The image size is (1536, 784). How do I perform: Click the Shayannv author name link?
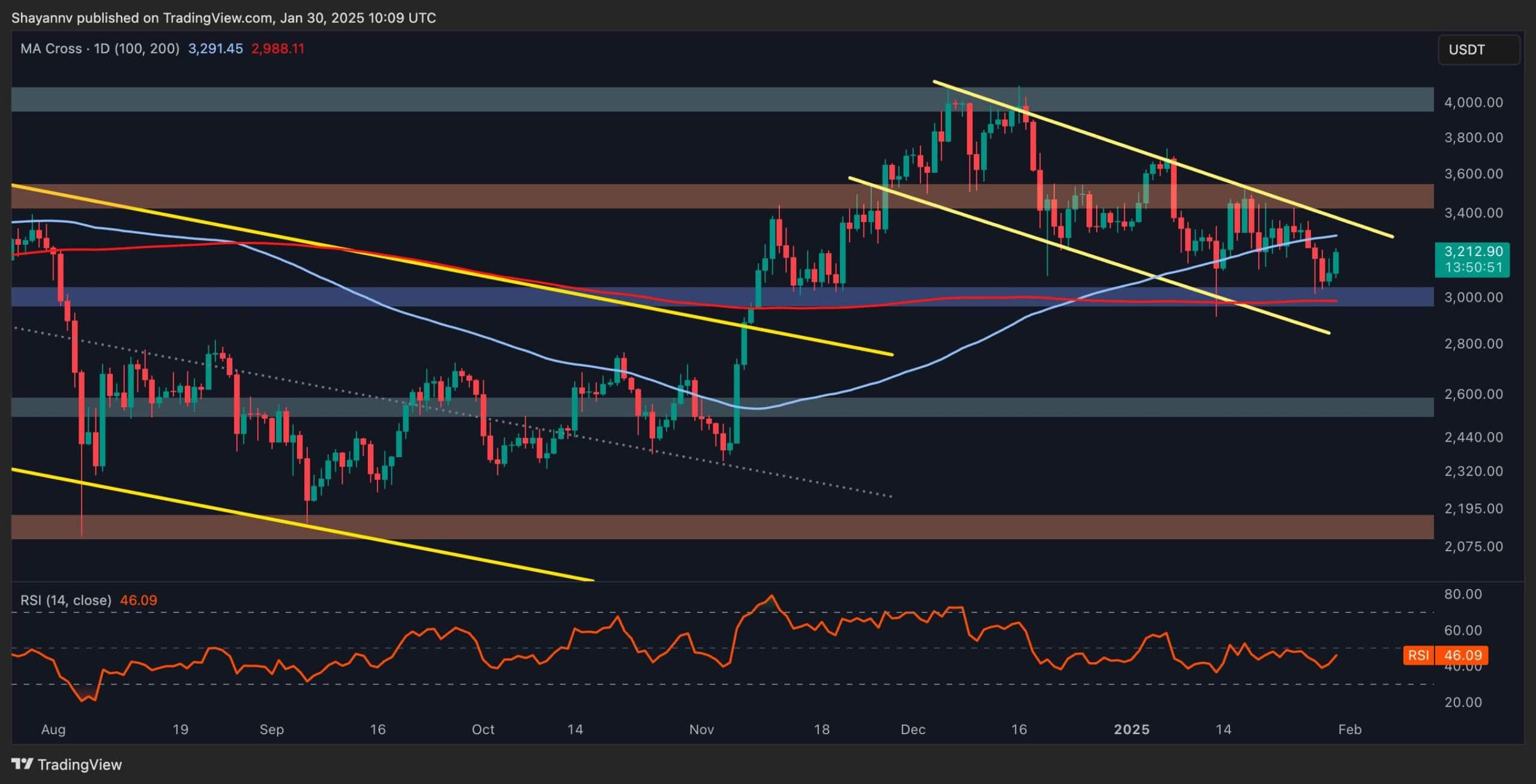(43, 17)
